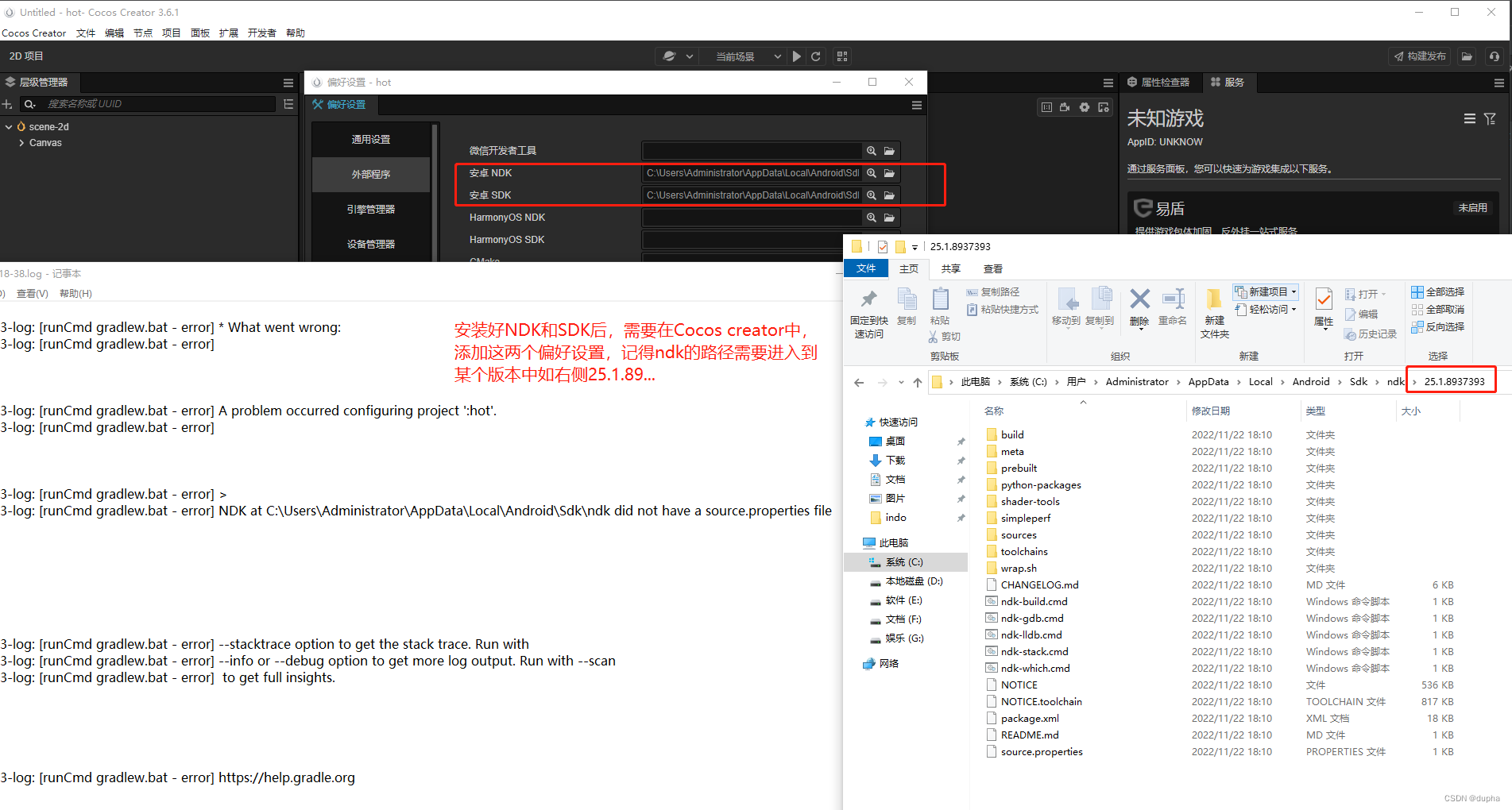
Task: Open the Easy access dropdown
Action: (1266, 310)
